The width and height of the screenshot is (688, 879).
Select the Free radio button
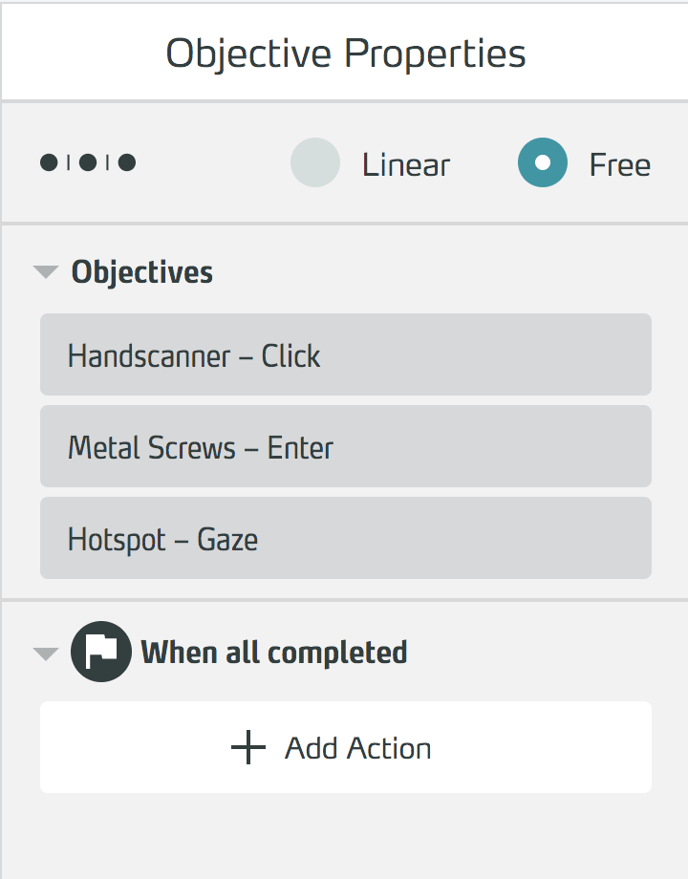(x=543, y=163)
